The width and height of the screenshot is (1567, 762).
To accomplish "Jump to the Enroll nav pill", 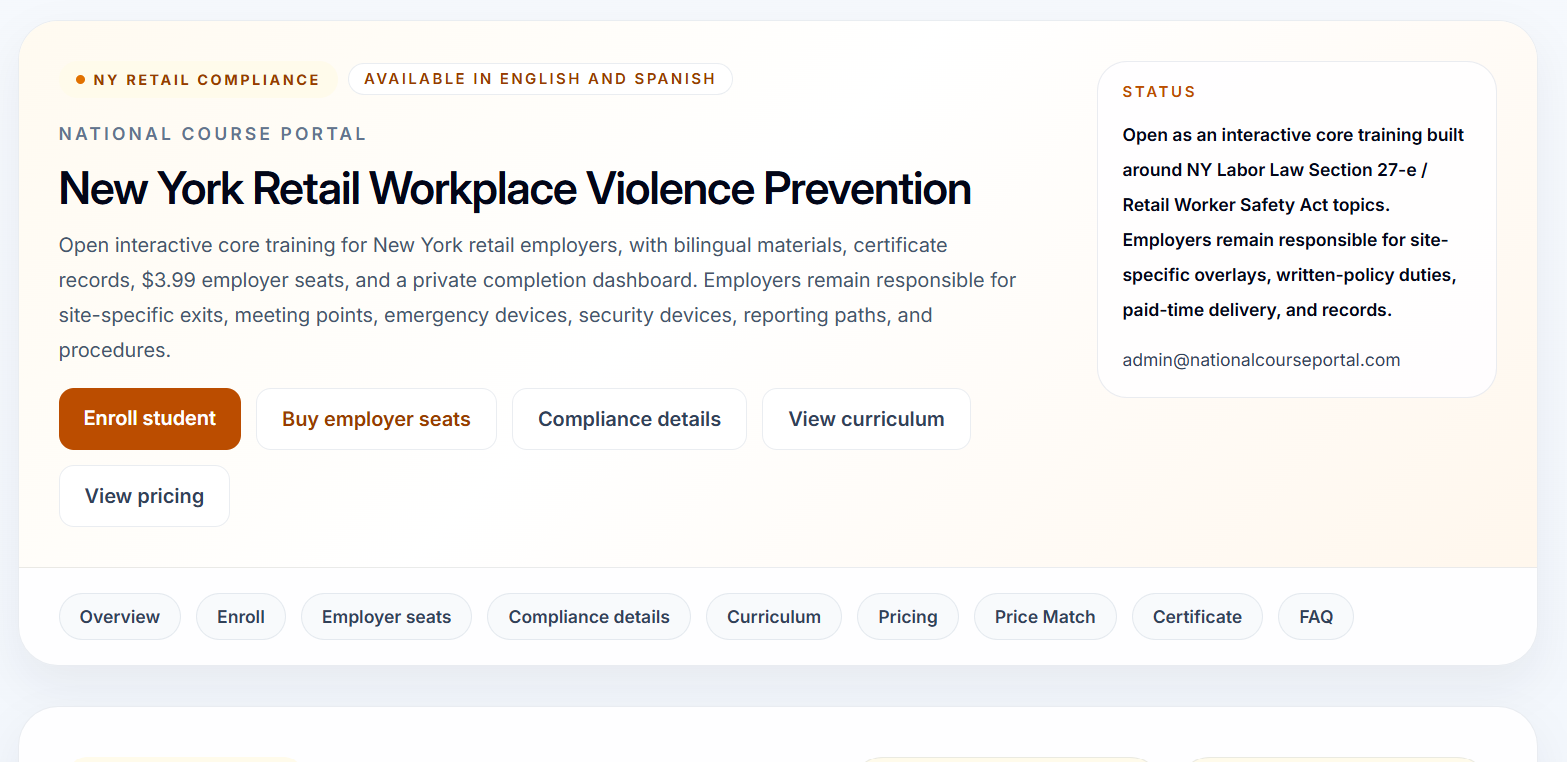I will (241, 617).
